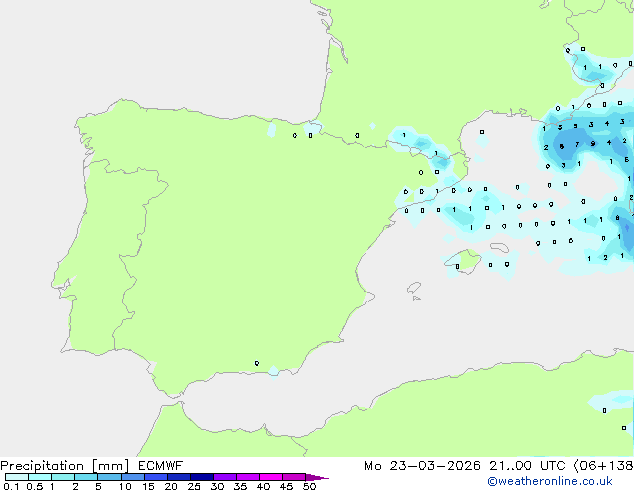Click the above-50 arrow tip of legend

[317, 477]
